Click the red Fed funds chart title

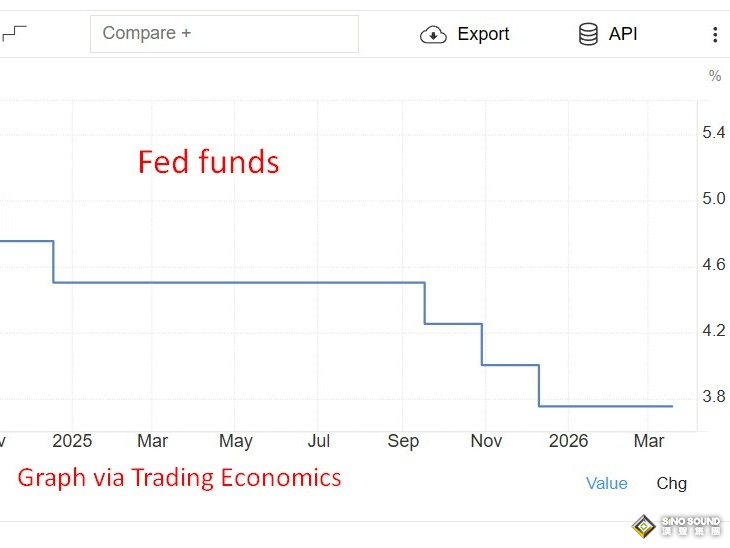pos(208,162)
